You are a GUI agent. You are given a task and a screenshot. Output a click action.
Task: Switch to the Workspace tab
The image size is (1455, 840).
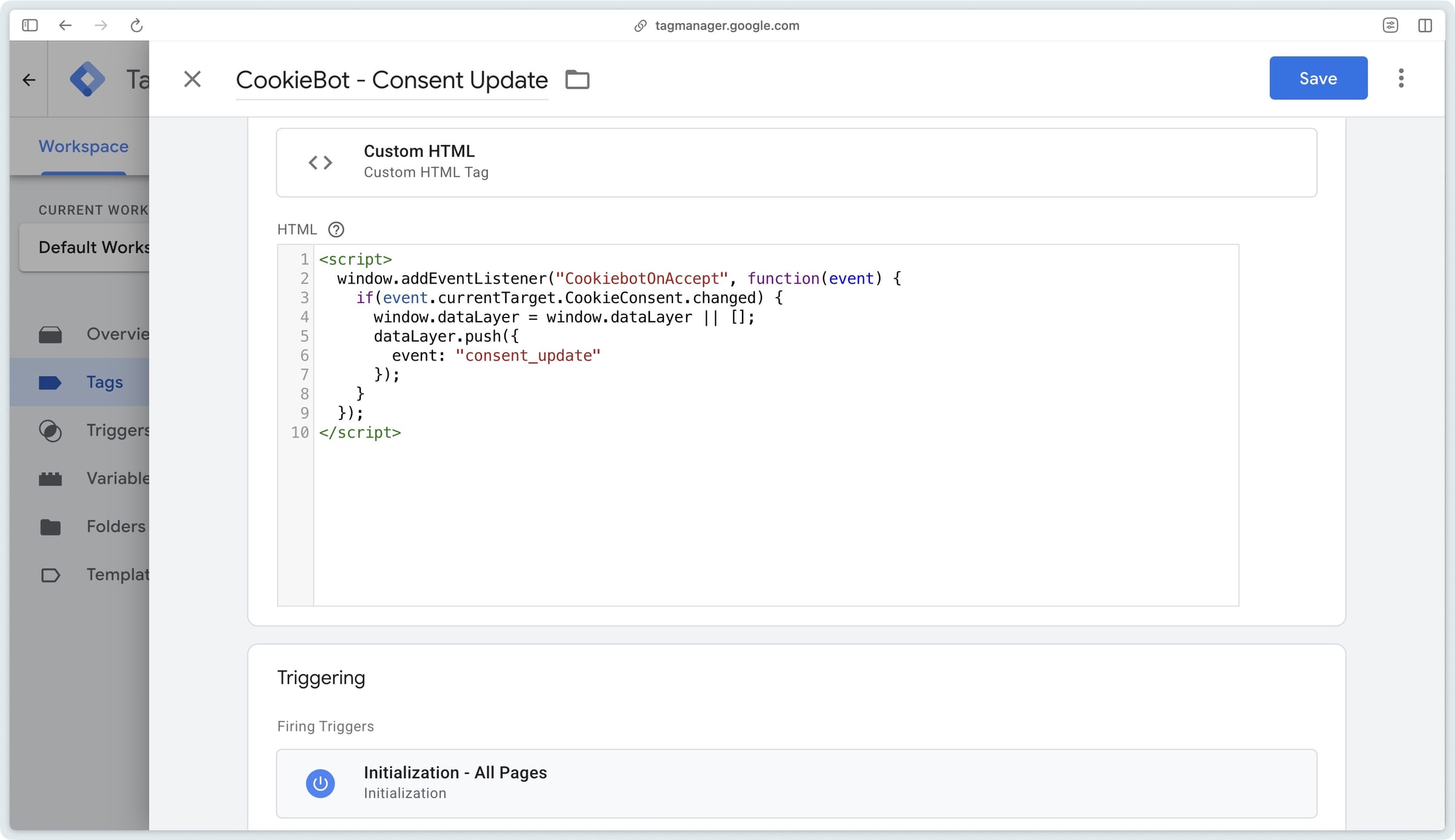point(84,147)
